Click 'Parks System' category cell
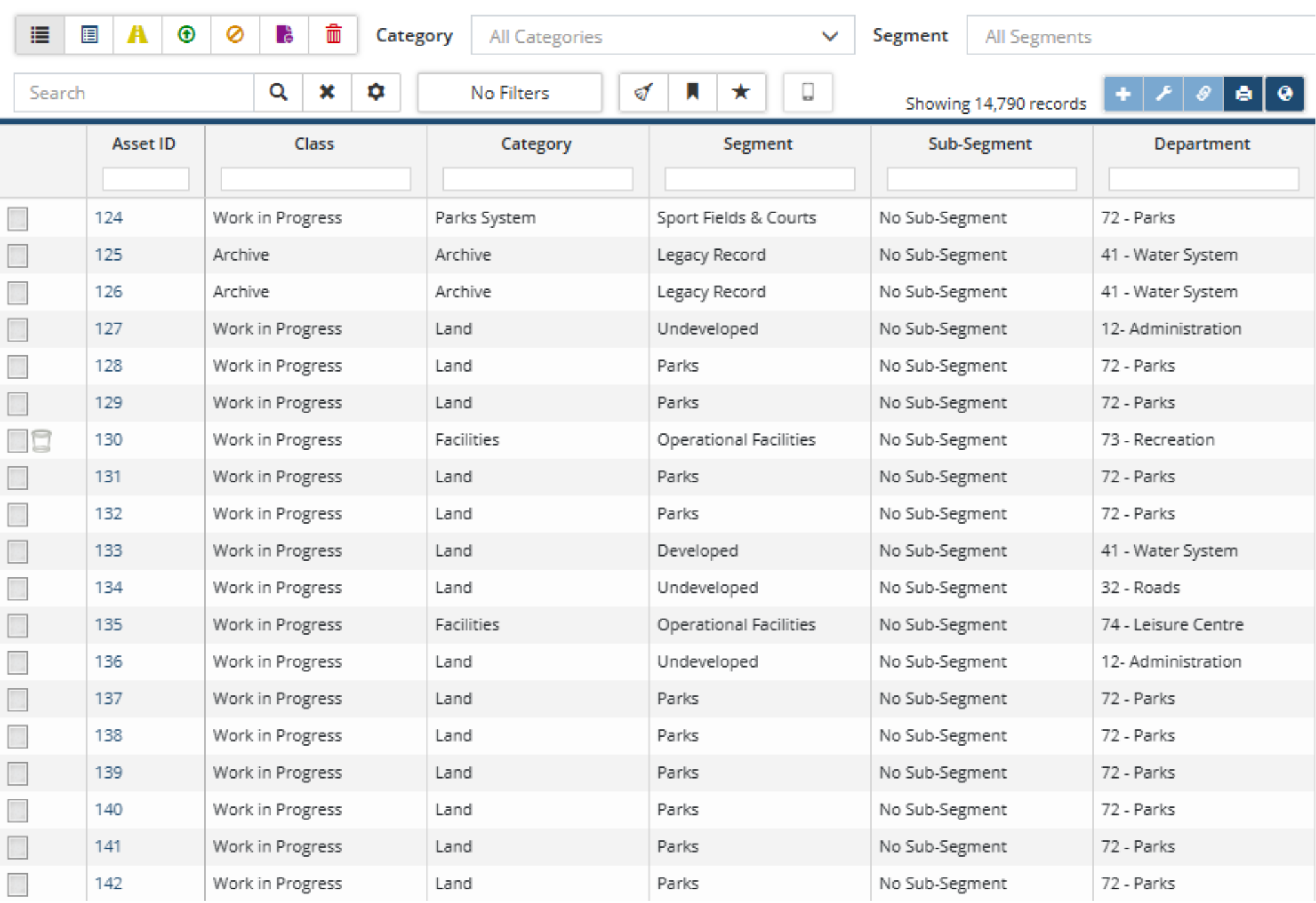The width and height of the screenshot is (1316, 903). point(485,218)
